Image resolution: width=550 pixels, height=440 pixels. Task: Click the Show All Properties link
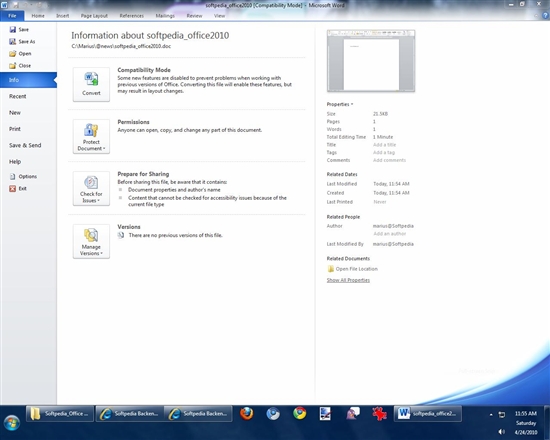[348, 280]
